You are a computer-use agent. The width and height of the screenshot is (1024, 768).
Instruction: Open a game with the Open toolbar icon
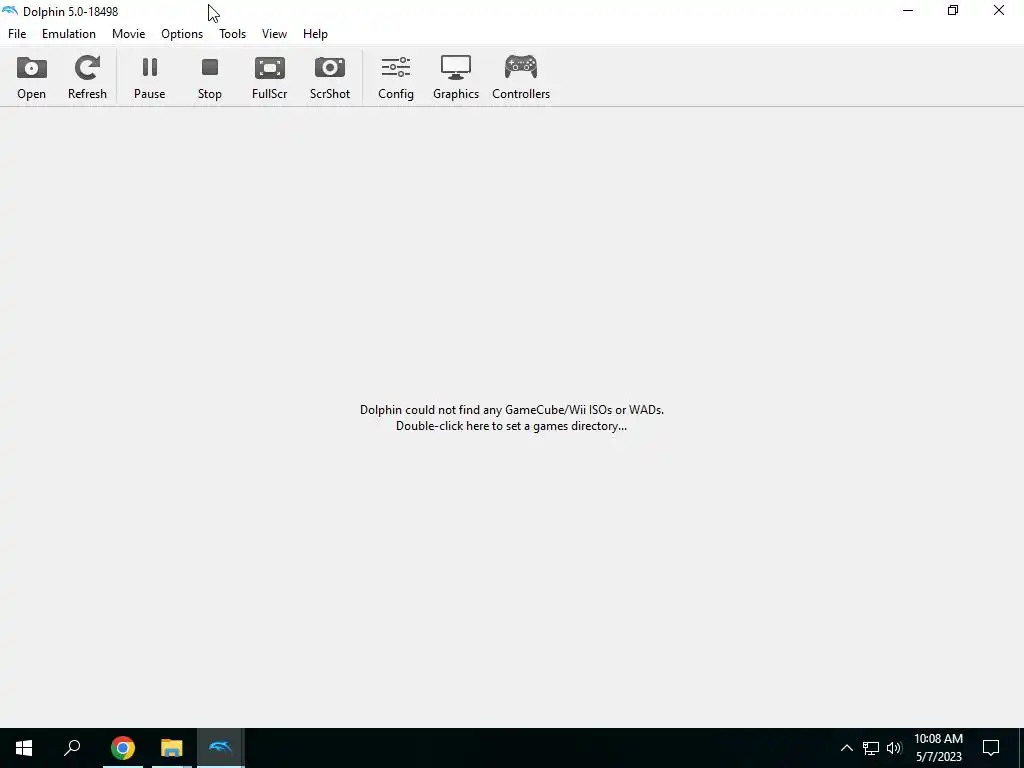(x=31, y=77)
